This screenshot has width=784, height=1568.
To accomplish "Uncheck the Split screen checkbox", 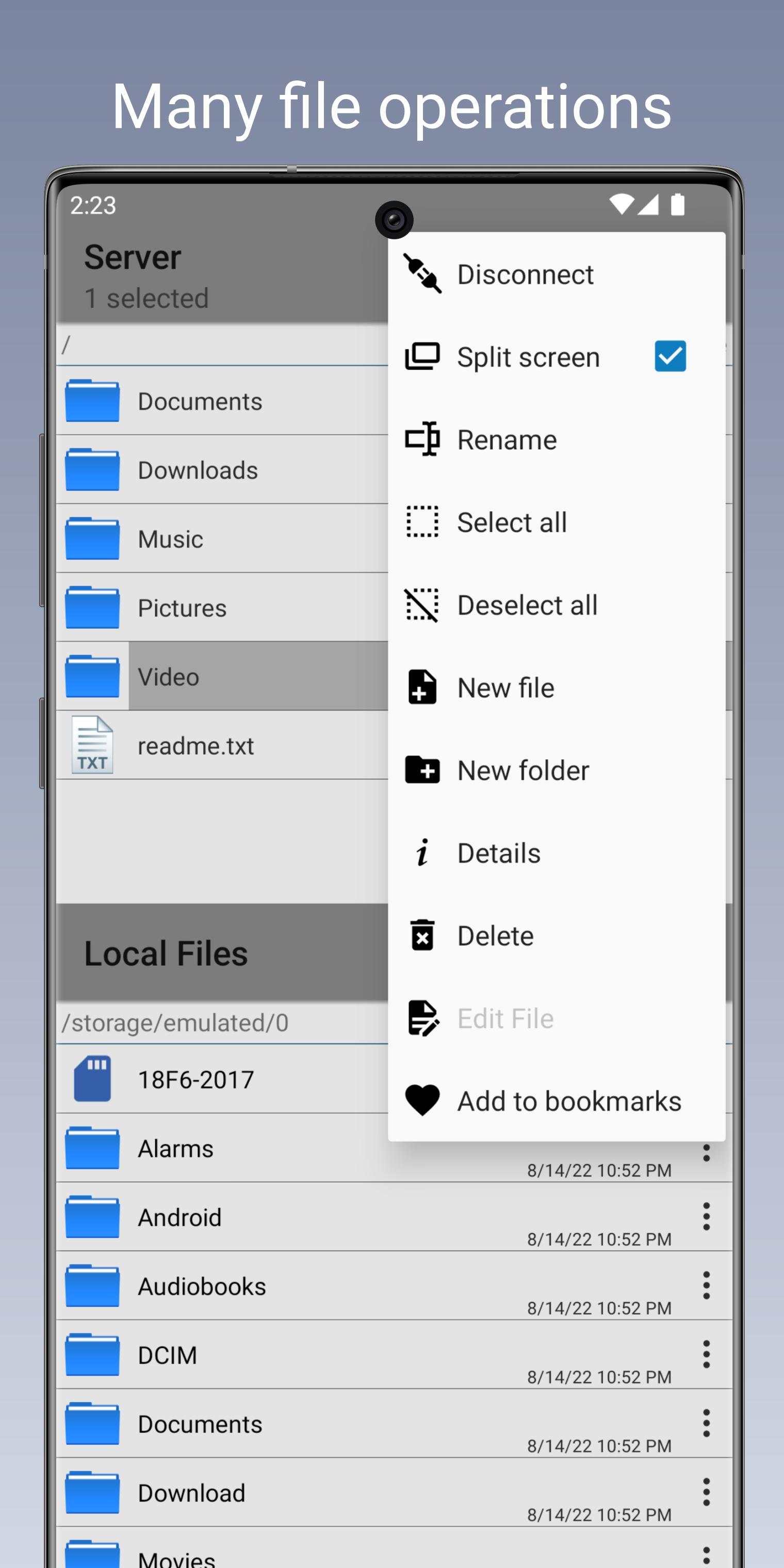I will tap(670, 356).
